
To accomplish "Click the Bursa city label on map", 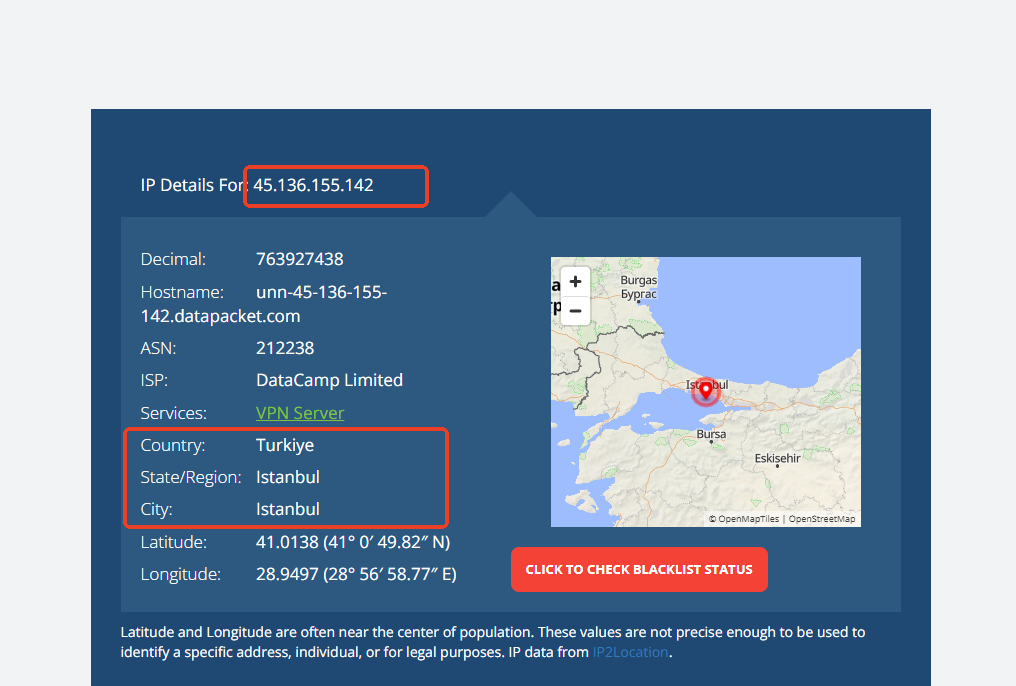I will point(711,434).
